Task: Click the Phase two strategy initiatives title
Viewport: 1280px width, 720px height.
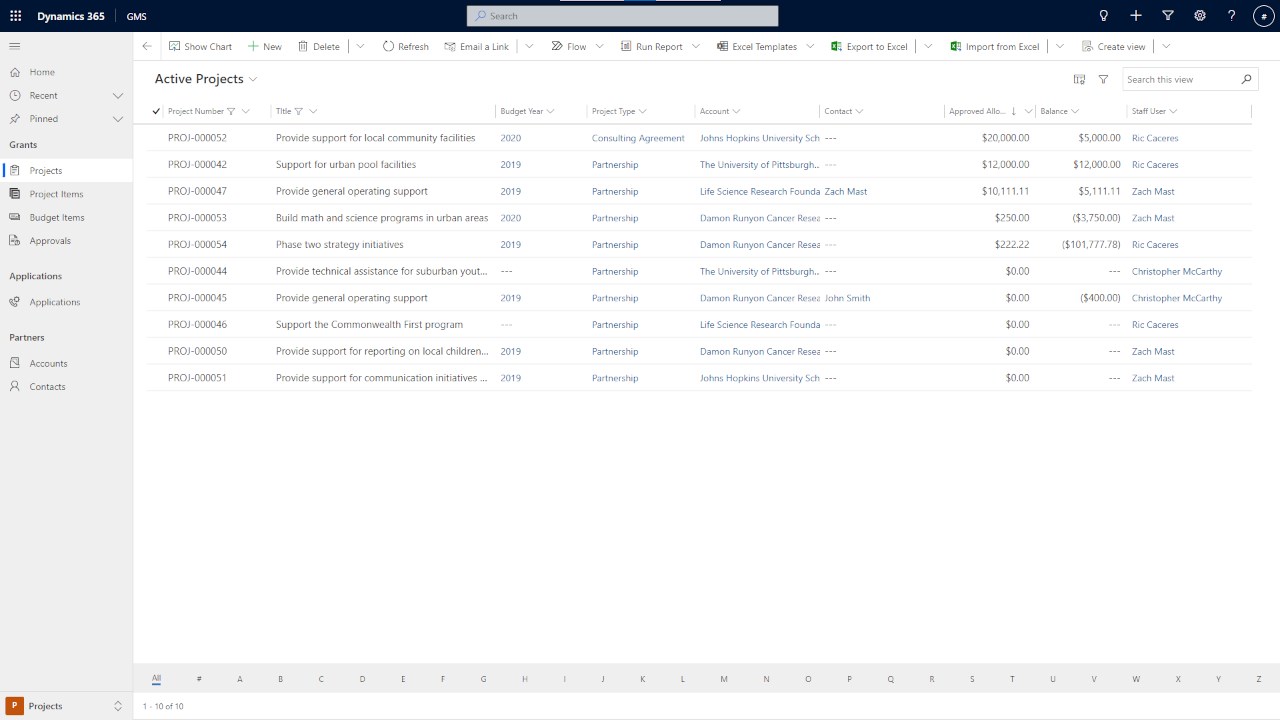Action: (x=340, y=245)
